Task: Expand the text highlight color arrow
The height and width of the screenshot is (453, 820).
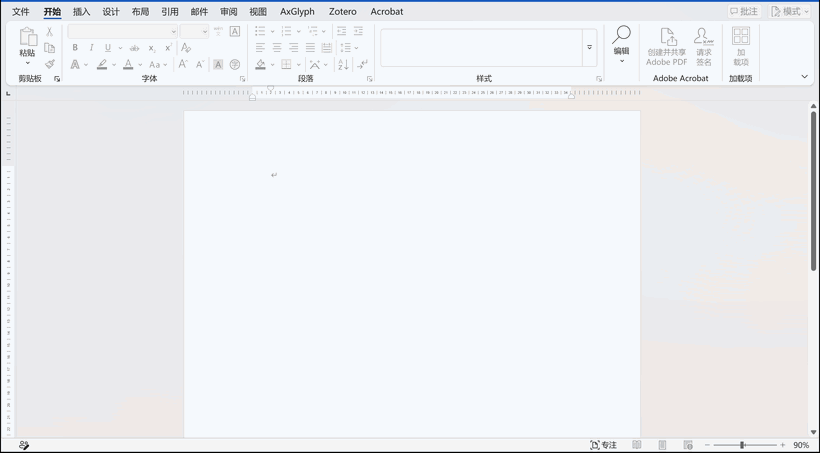Action: [114, 65]
